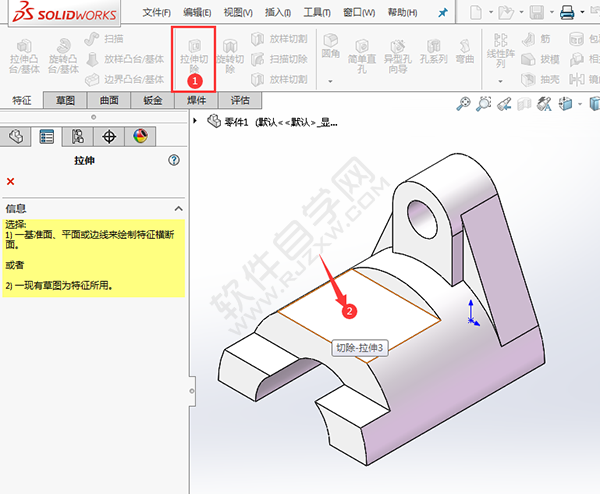The width and height of the screenshot is (600, 494).
Task: Choose the 旋转切除 revolved cut tool
Action: [230, 57]
